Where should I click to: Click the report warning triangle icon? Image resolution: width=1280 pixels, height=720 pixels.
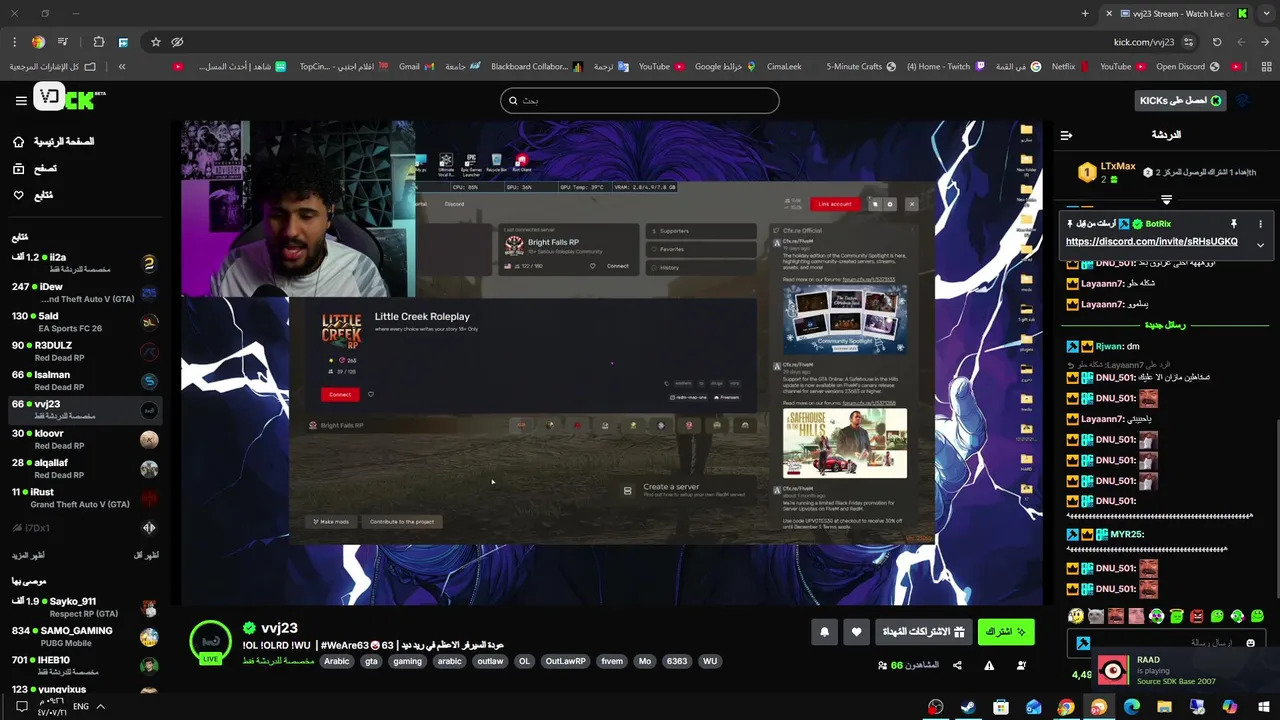pos(989,665)
